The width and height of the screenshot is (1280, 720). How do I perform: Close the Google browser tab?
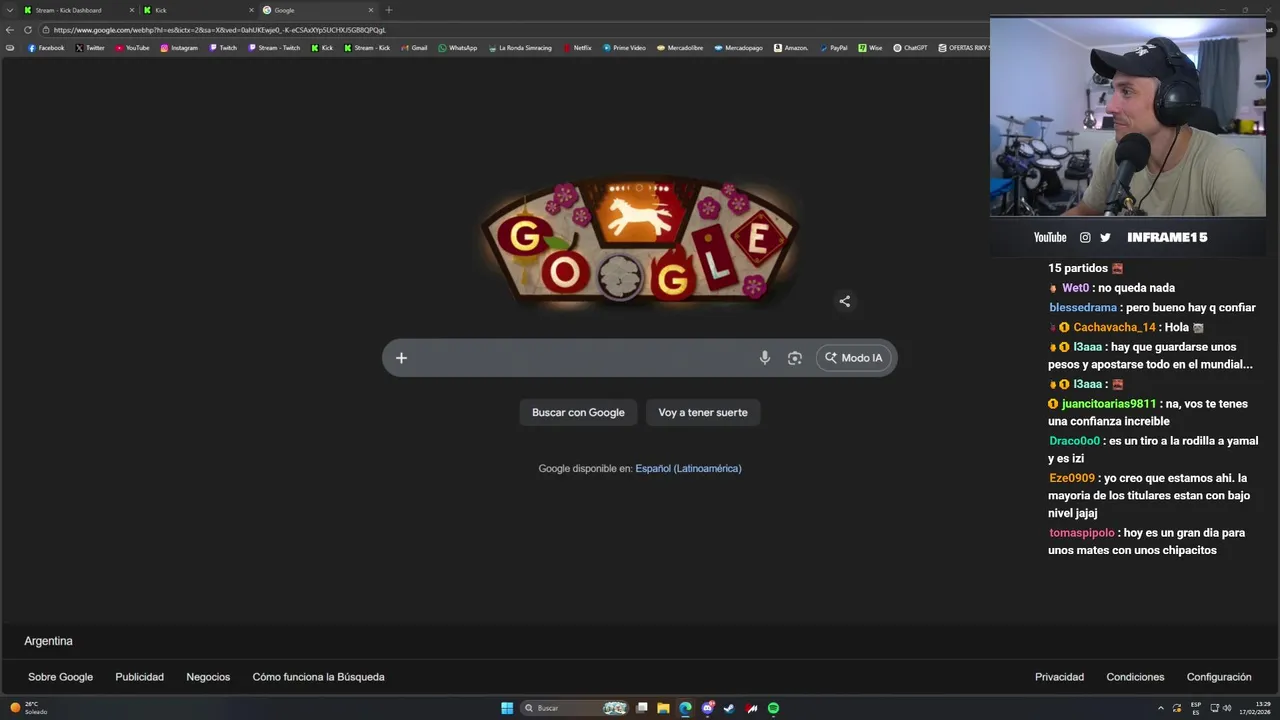click(371, 10)
